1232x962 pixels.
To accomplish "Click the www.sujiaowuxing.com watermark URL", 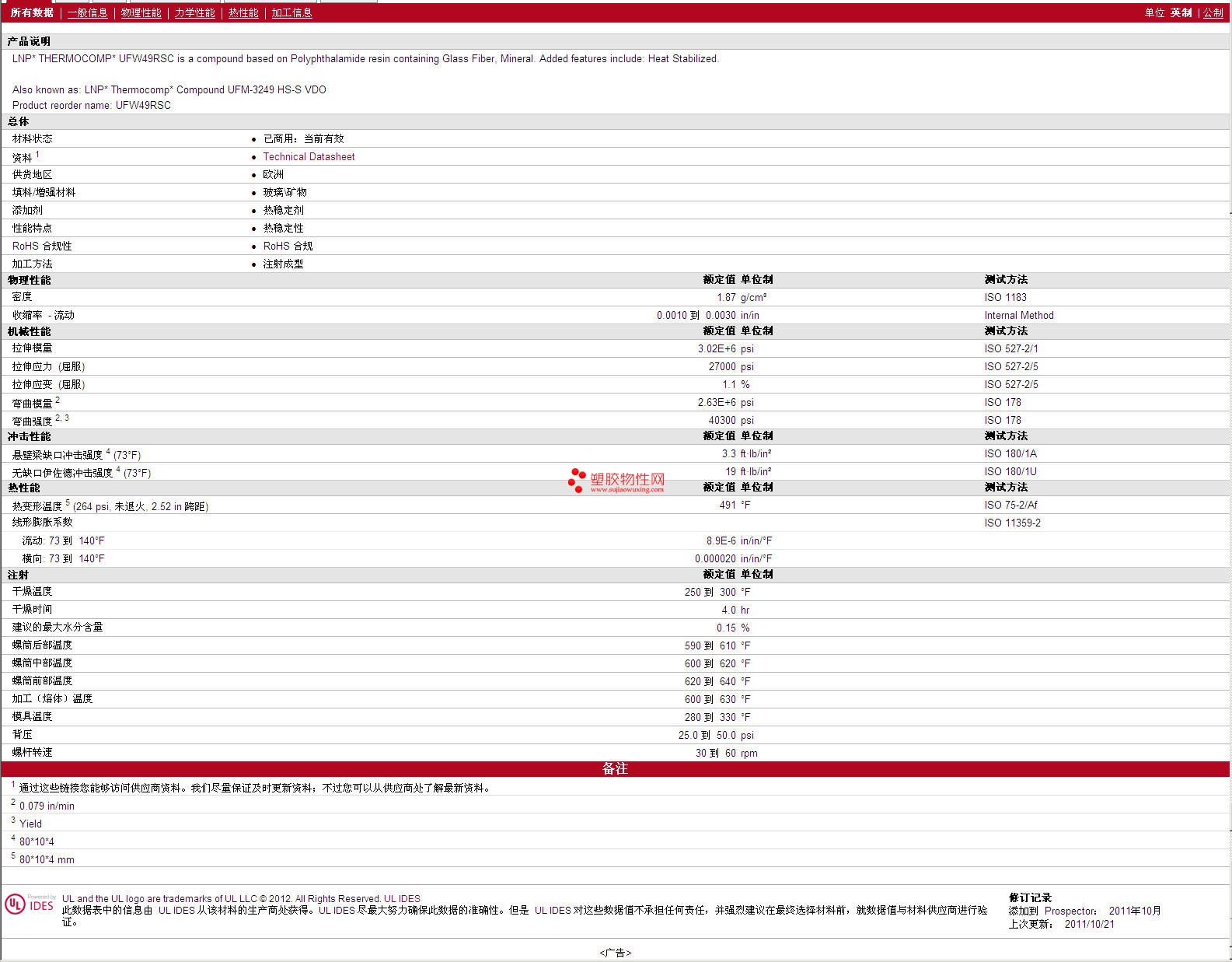I will [x=626, y=490].
